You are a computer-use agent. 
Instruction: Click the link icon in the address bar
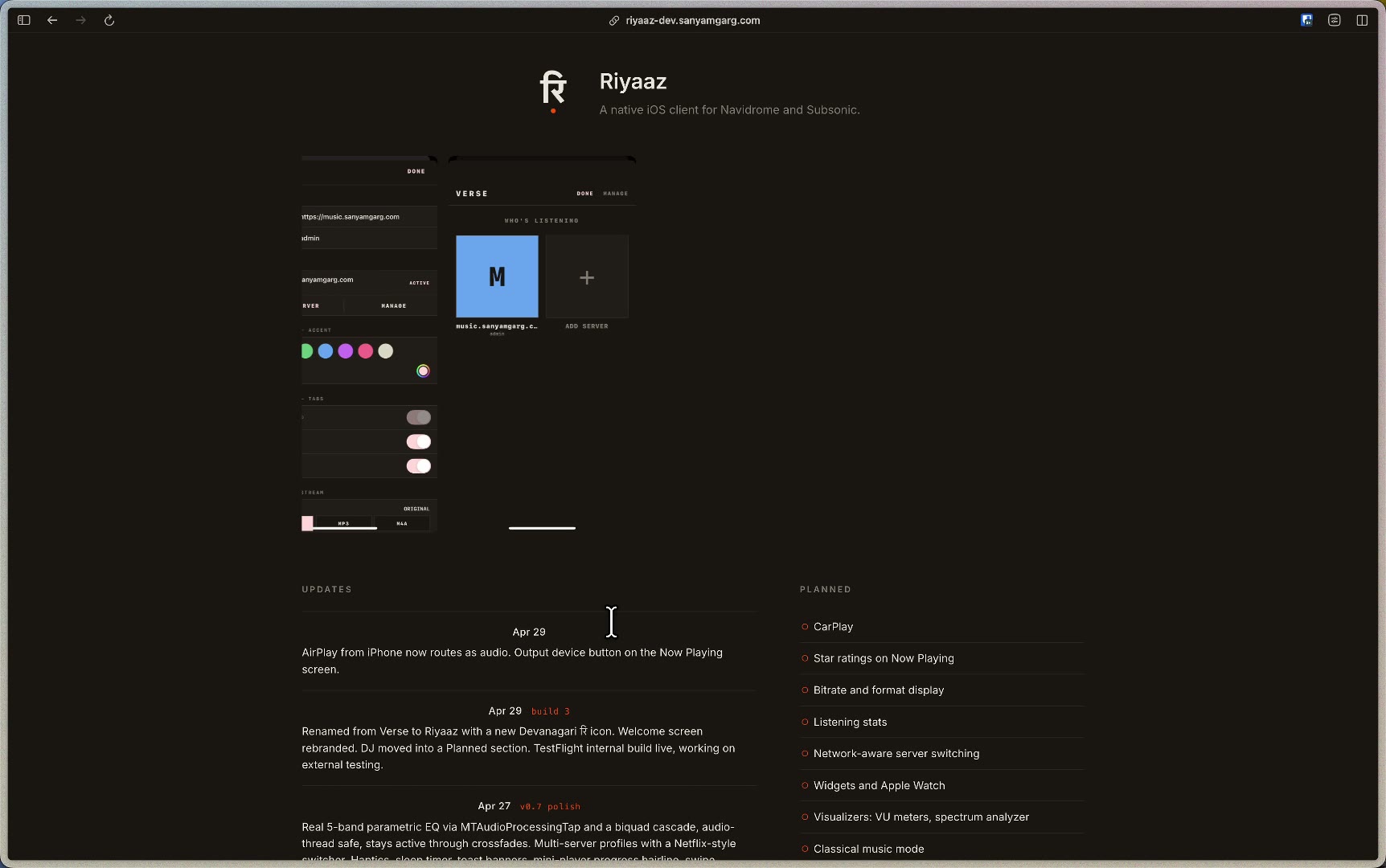click(614, 21)
